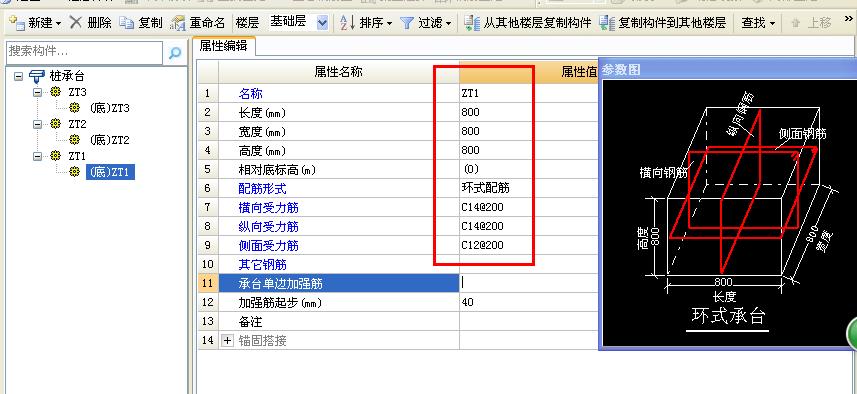Click the 删除 X icon
Image resolution: width=857 pixels, height=394 pixels.
(x=76, y=22)
